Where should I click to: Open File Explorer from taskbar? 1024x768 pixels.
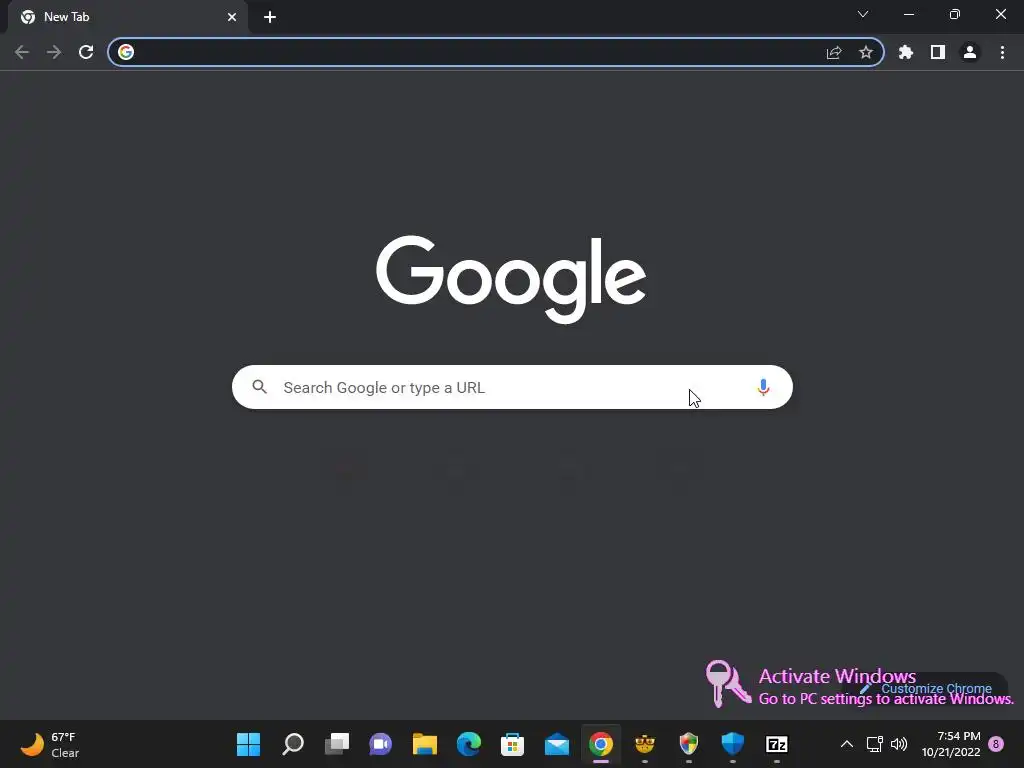coord(424,744)
